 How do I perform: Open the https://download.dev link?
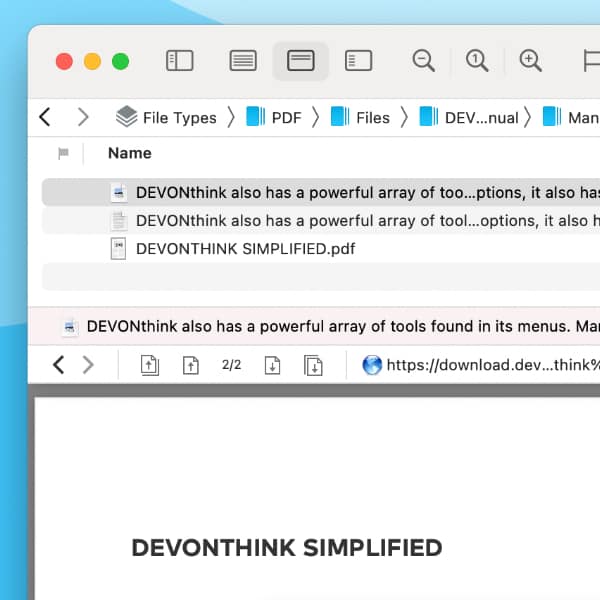point(493,365)
